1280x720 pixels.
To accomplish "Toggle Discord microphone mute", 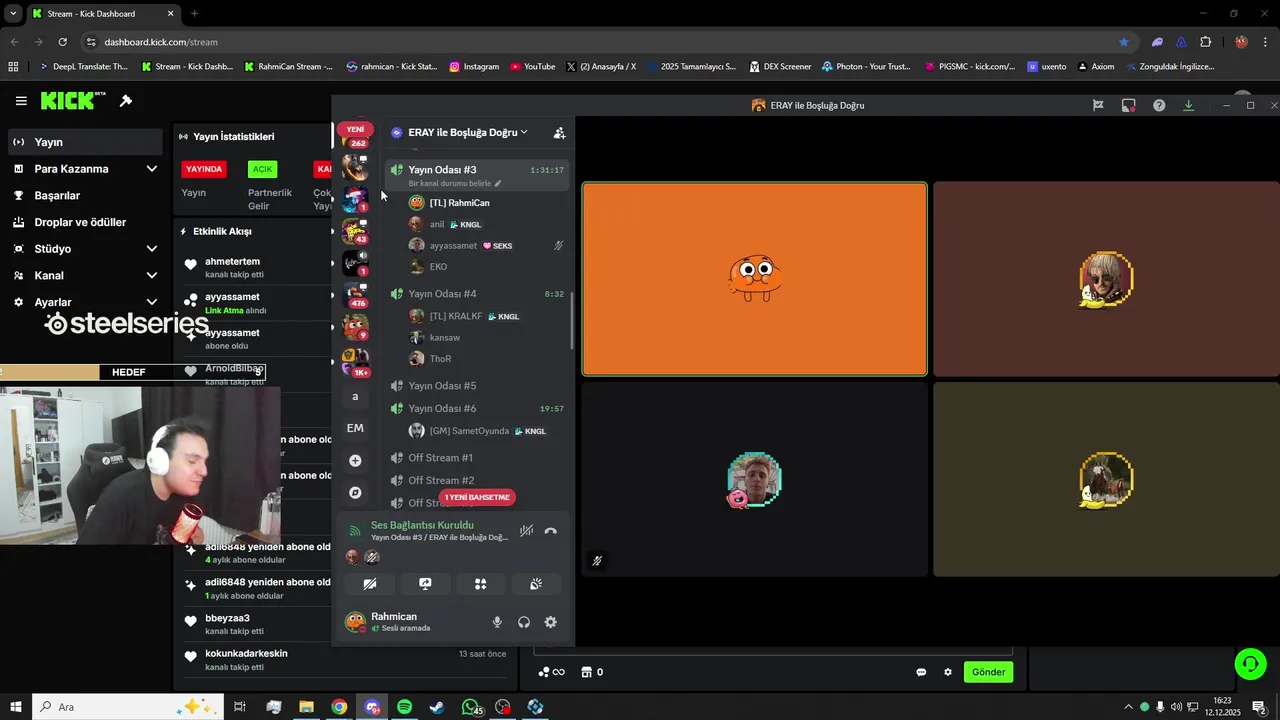I will click(x=497, y=622).
